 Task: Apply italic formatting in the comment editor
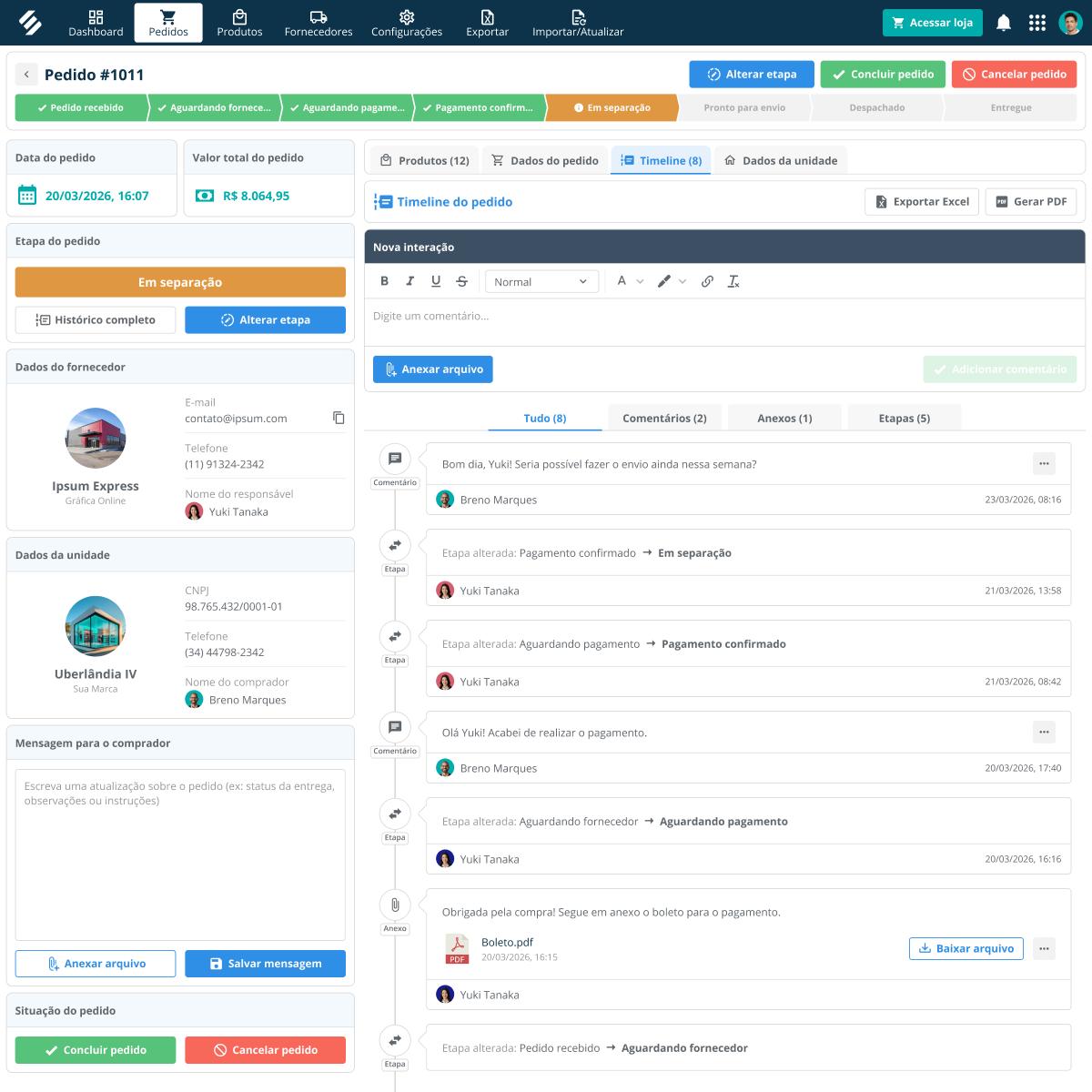409,281
